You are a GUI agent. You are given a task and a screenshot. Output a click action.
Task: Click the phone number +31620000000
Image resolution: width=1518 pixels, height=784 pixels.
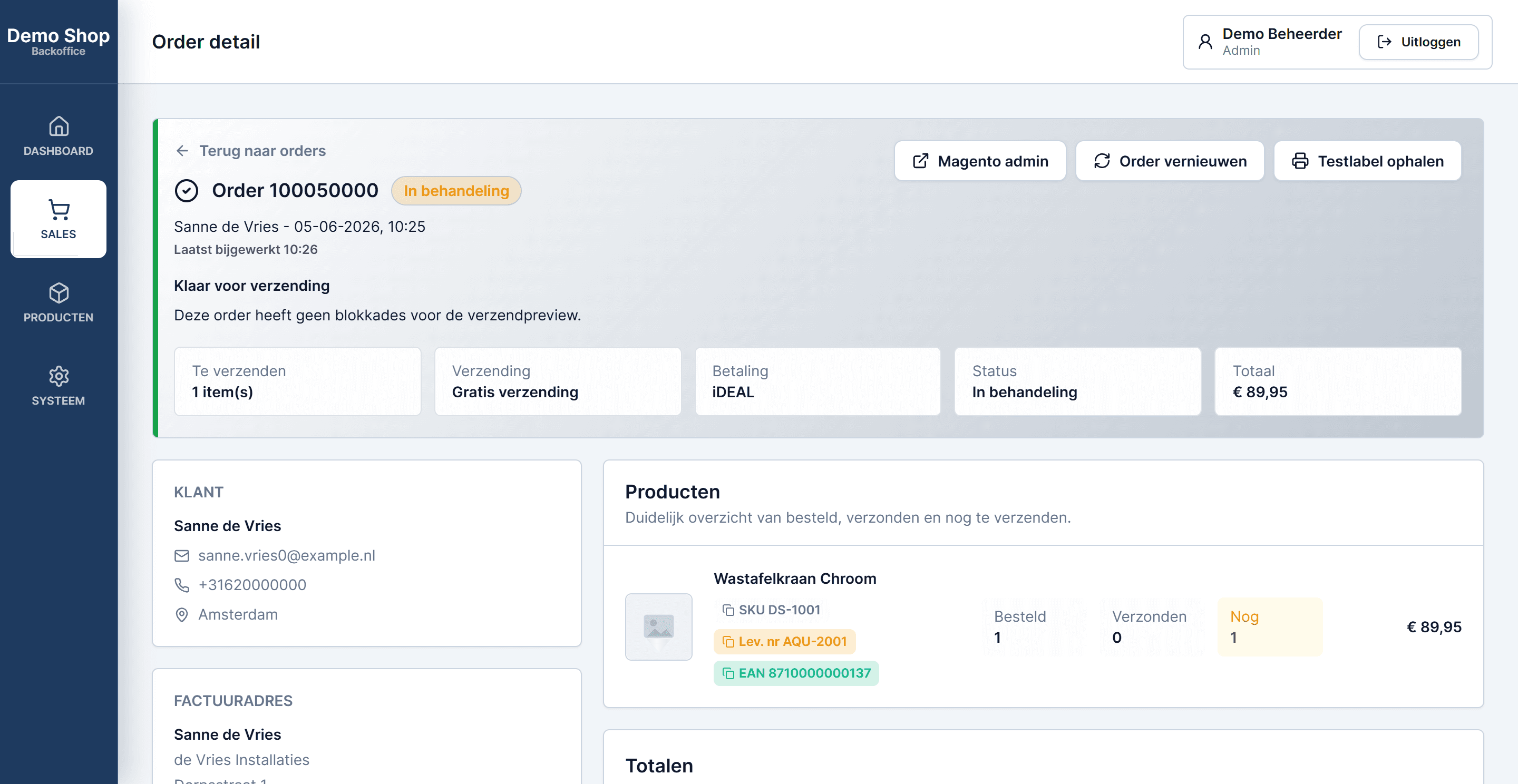[x=252, y=585]
